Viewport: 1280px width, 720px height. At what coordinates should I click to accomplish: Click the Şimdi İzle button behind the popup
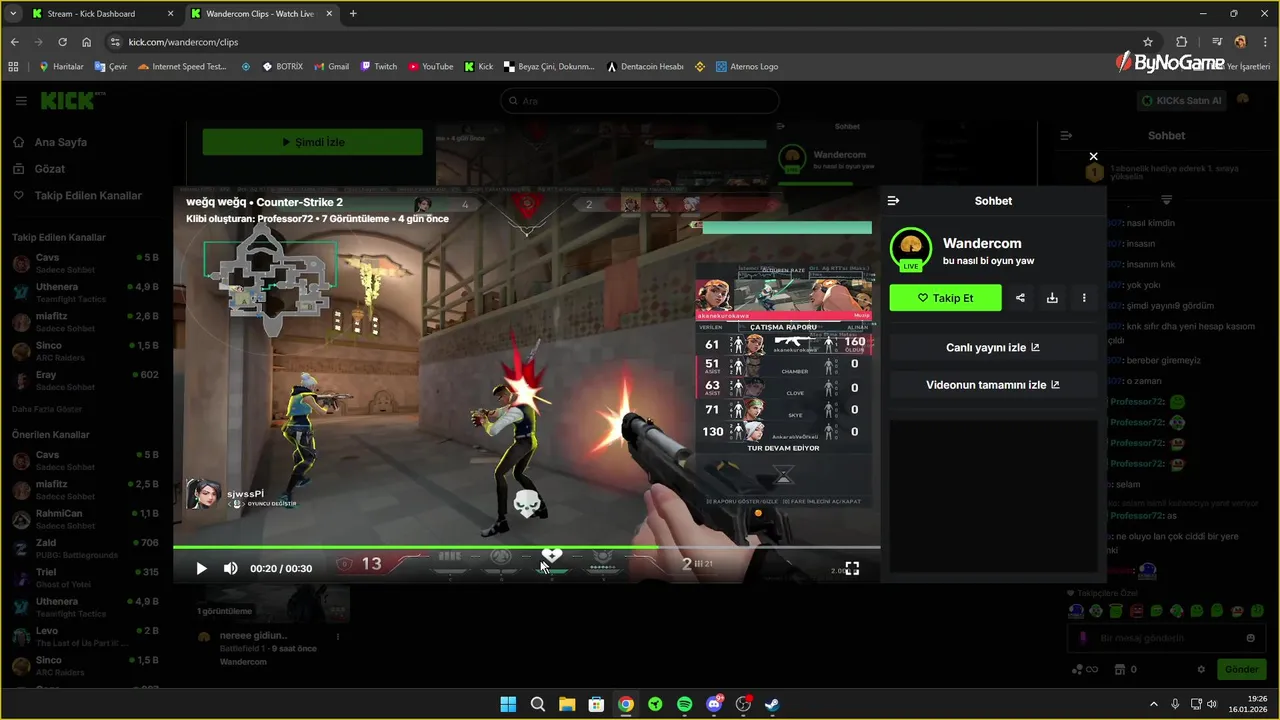[x=312, y=142]
